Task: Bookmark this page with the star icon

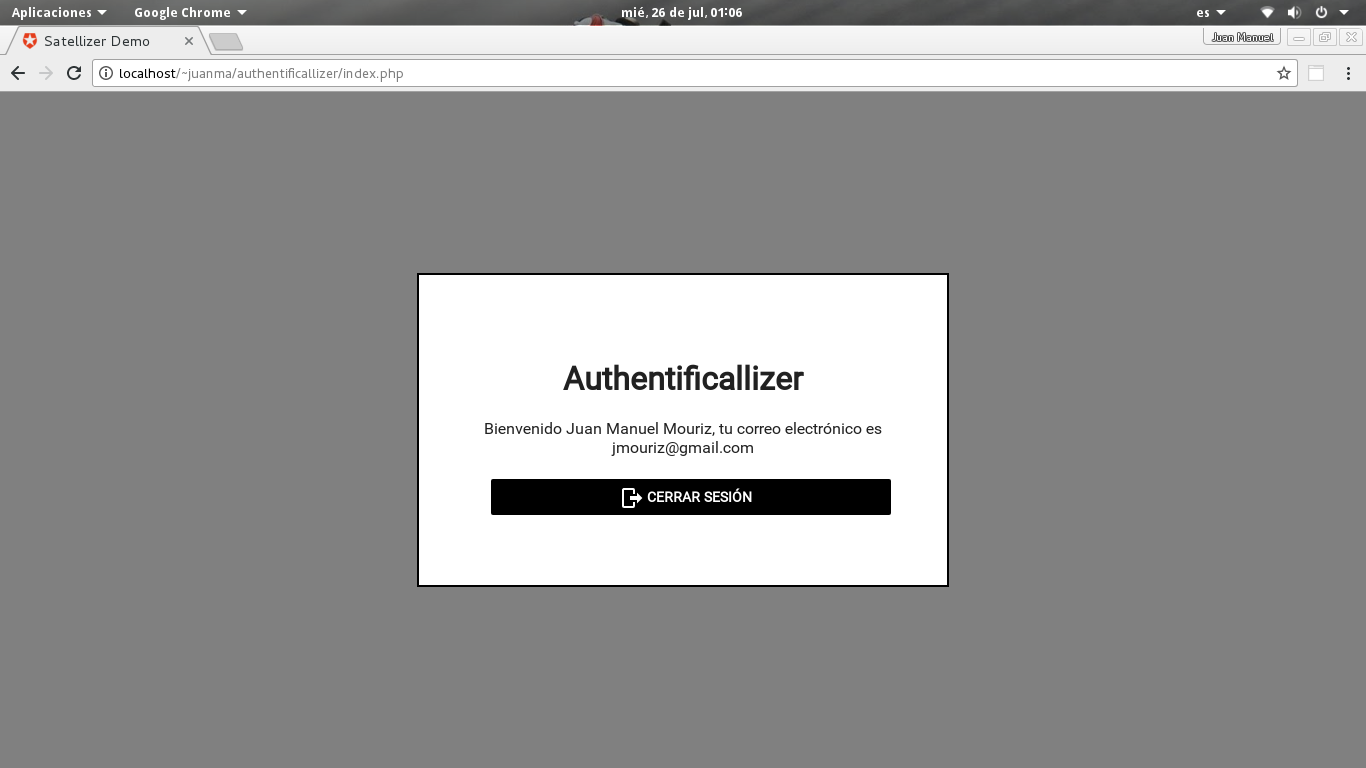Action: (x=1284, y=73)
